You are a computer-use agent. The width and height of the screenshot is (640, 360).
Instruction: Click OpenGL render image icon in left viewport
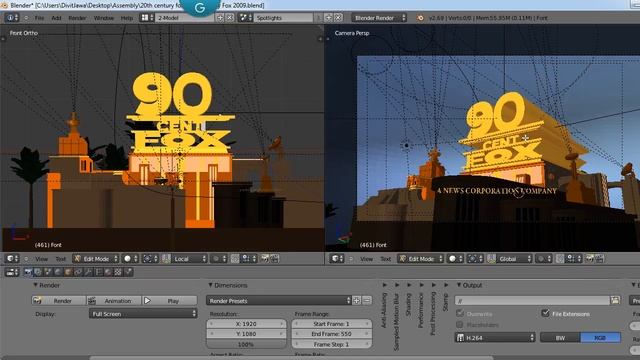click(264, 258)
